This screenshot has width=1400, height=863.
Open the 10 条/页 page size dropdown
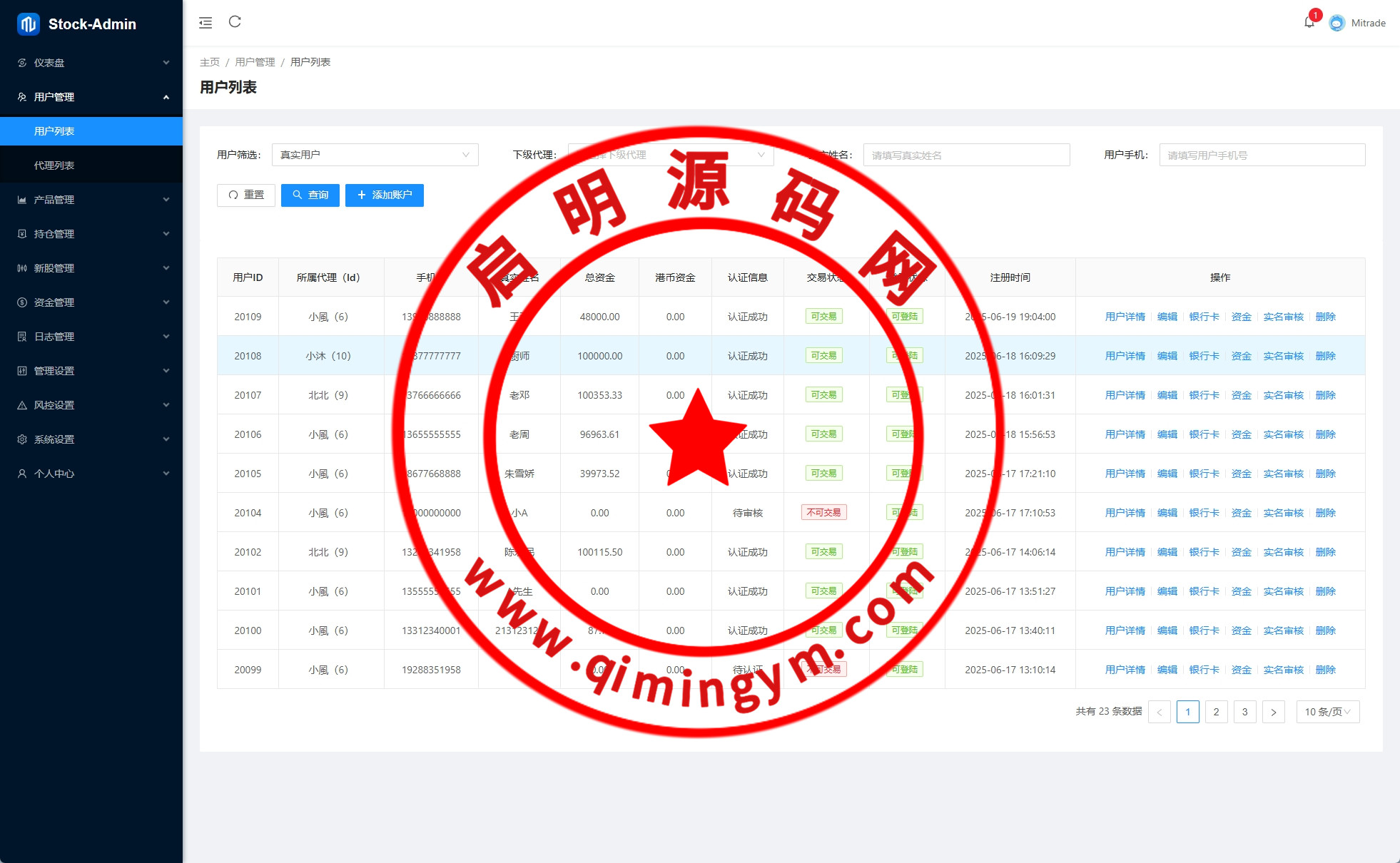click(x=1327, y=712)
